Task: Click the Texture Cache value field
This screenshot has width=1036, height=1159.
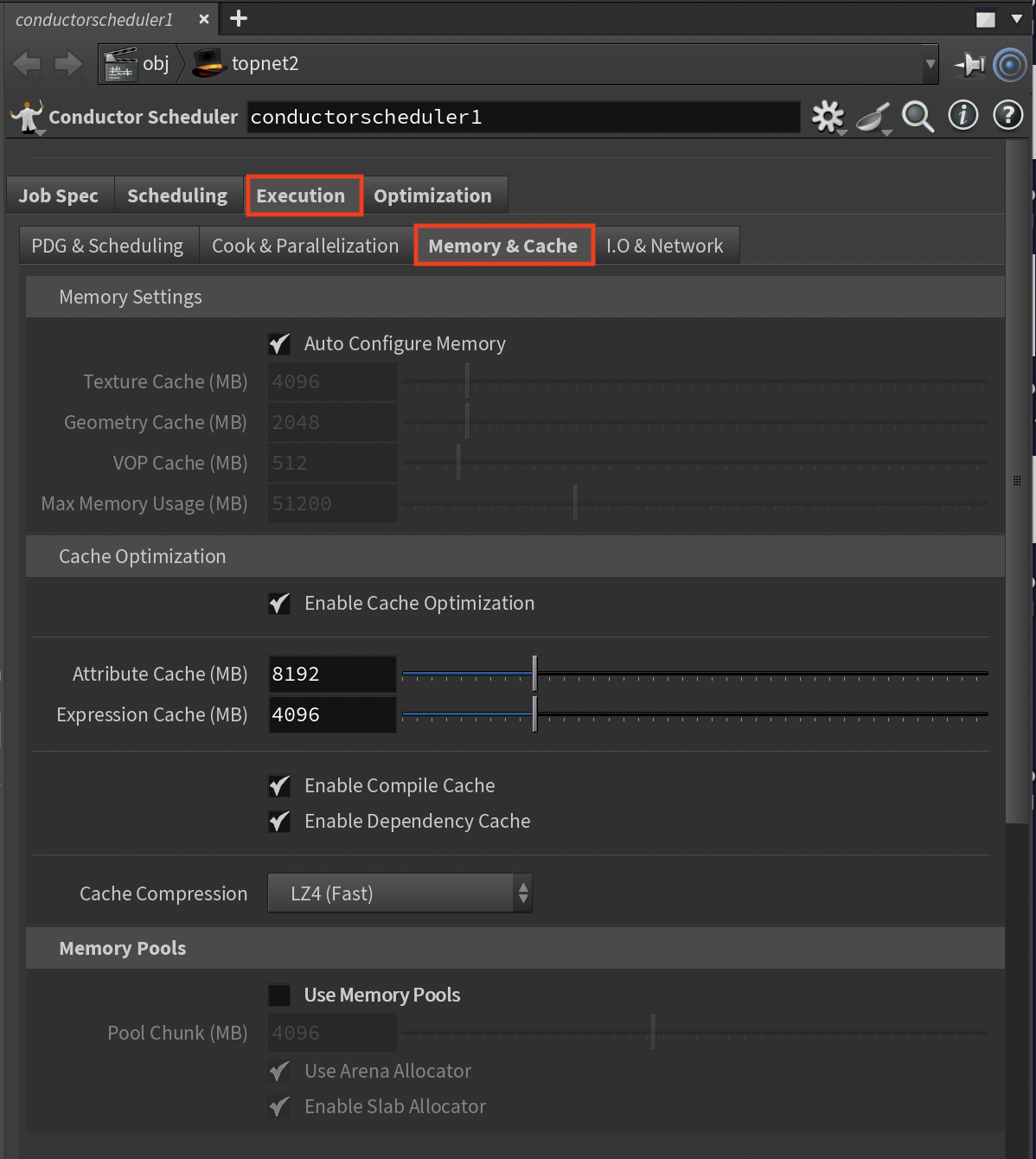Action: [x=332, y=381]
